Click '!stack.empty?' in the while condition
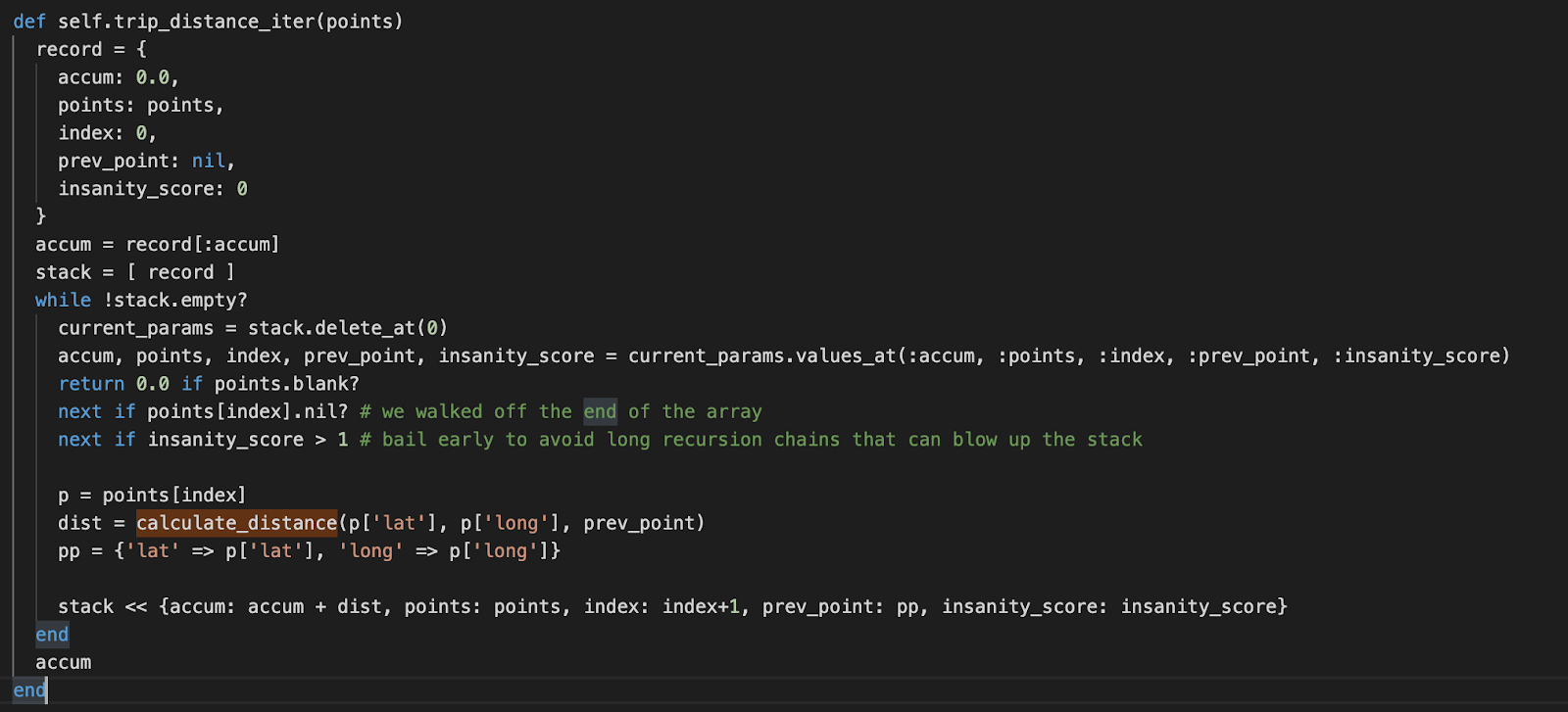The height and width of the screenshot is (712, 1568). pyautogui.click(x=175, y=300)
